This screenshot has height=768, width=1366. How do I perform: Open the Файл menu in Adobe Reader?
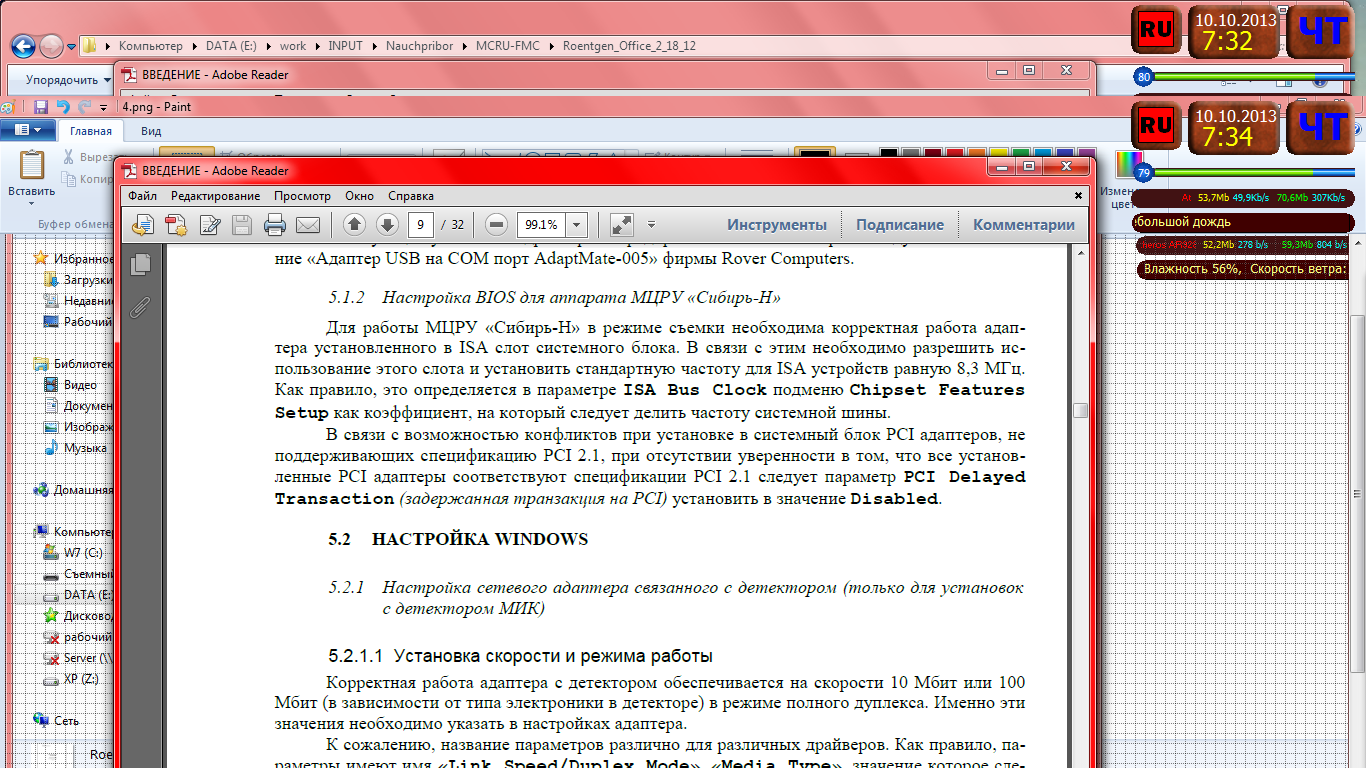(142, 196)
